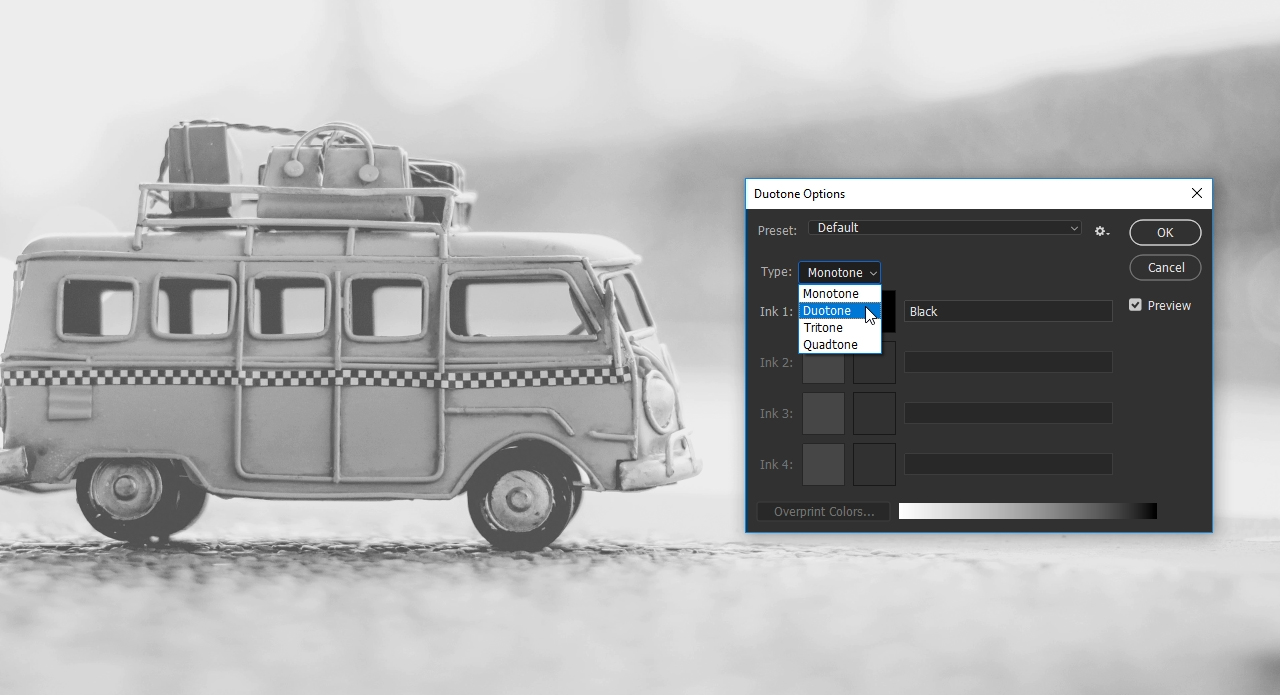Image resolution: width=1280 pixels, height=695 pixels.
Task: Click the Overprint Colors button
Action: [823, 512]
